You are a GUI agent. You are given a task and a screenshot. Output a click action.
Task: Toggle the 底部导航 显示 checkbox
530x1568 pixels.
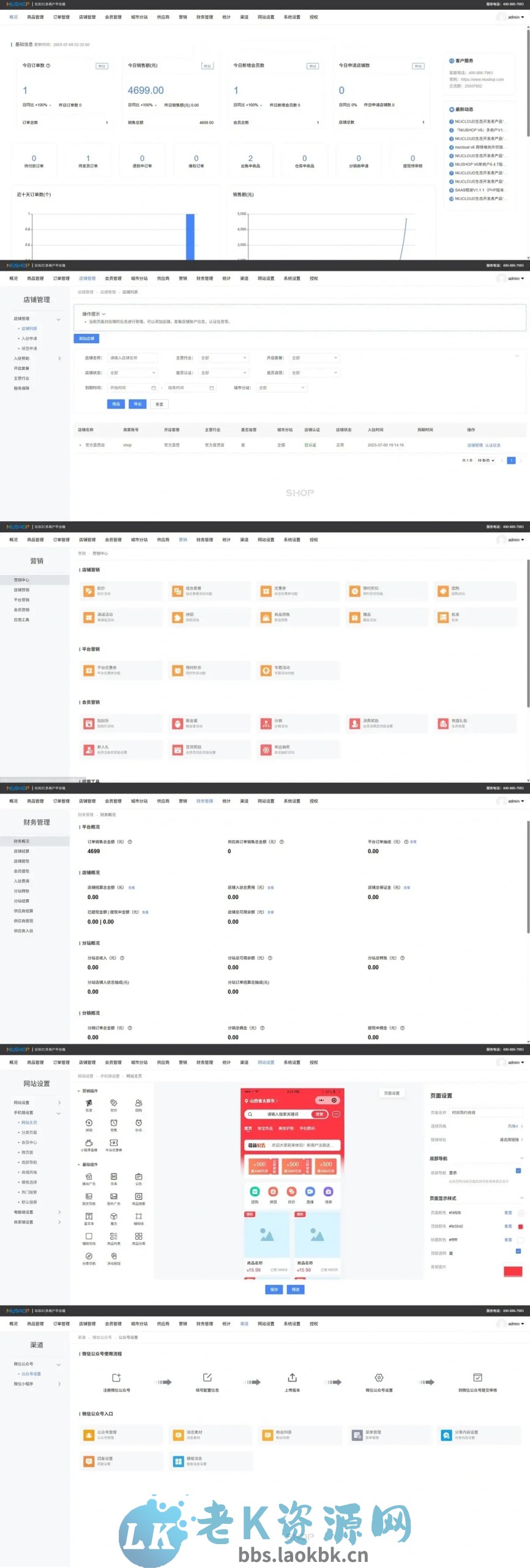click(518, 1170)
